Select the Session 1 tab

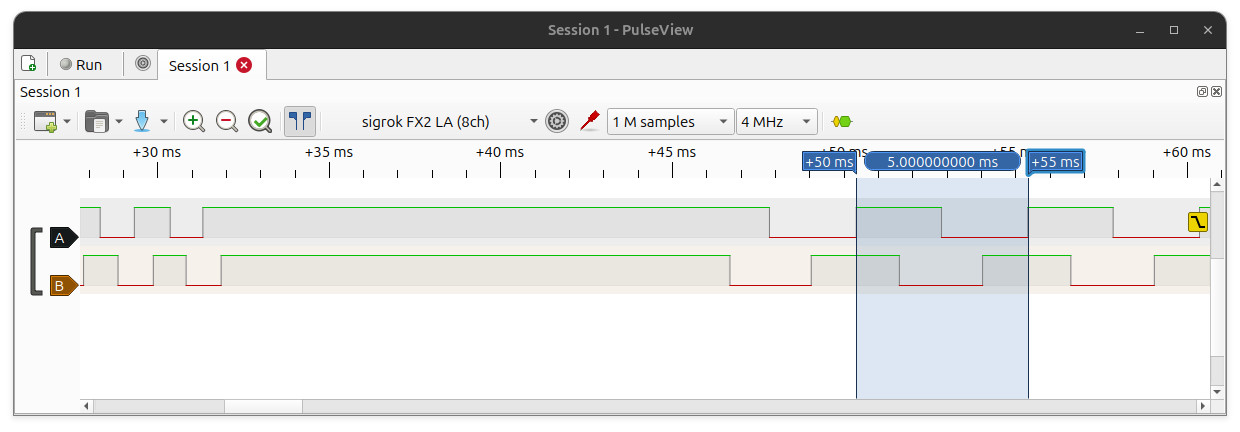pos(199,65)
